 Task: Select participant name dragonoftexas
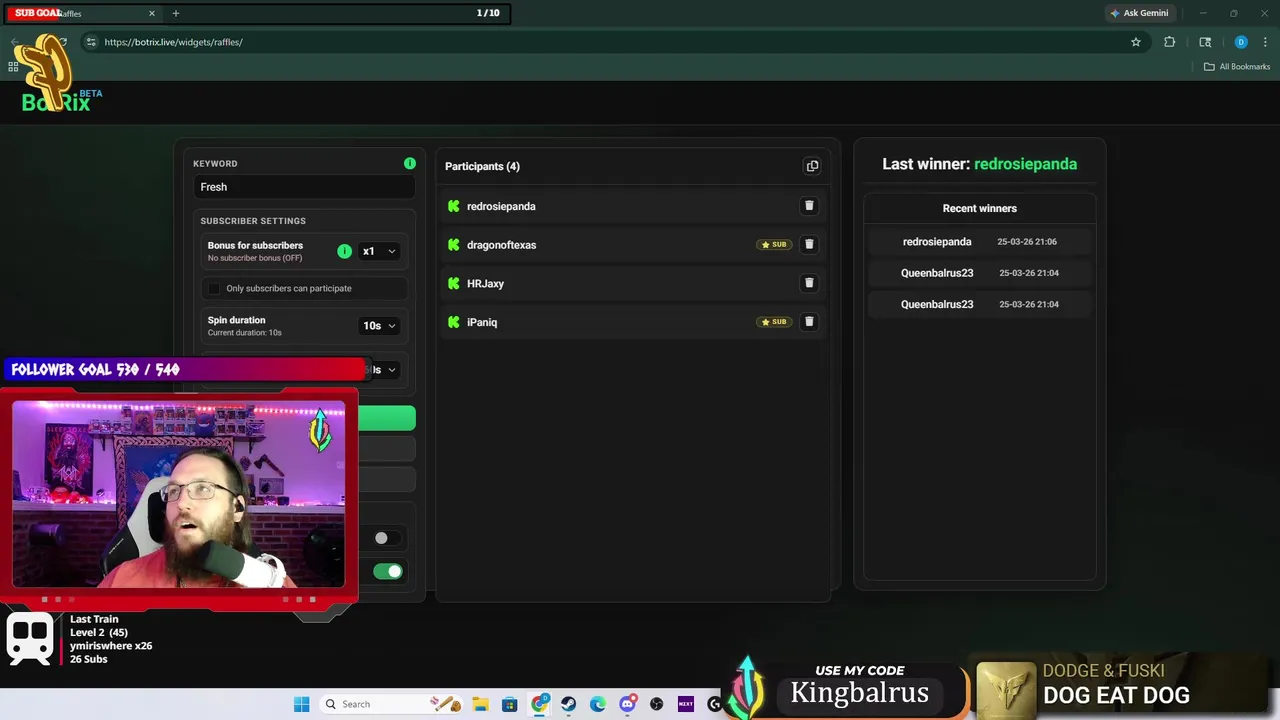coord(501,245)
